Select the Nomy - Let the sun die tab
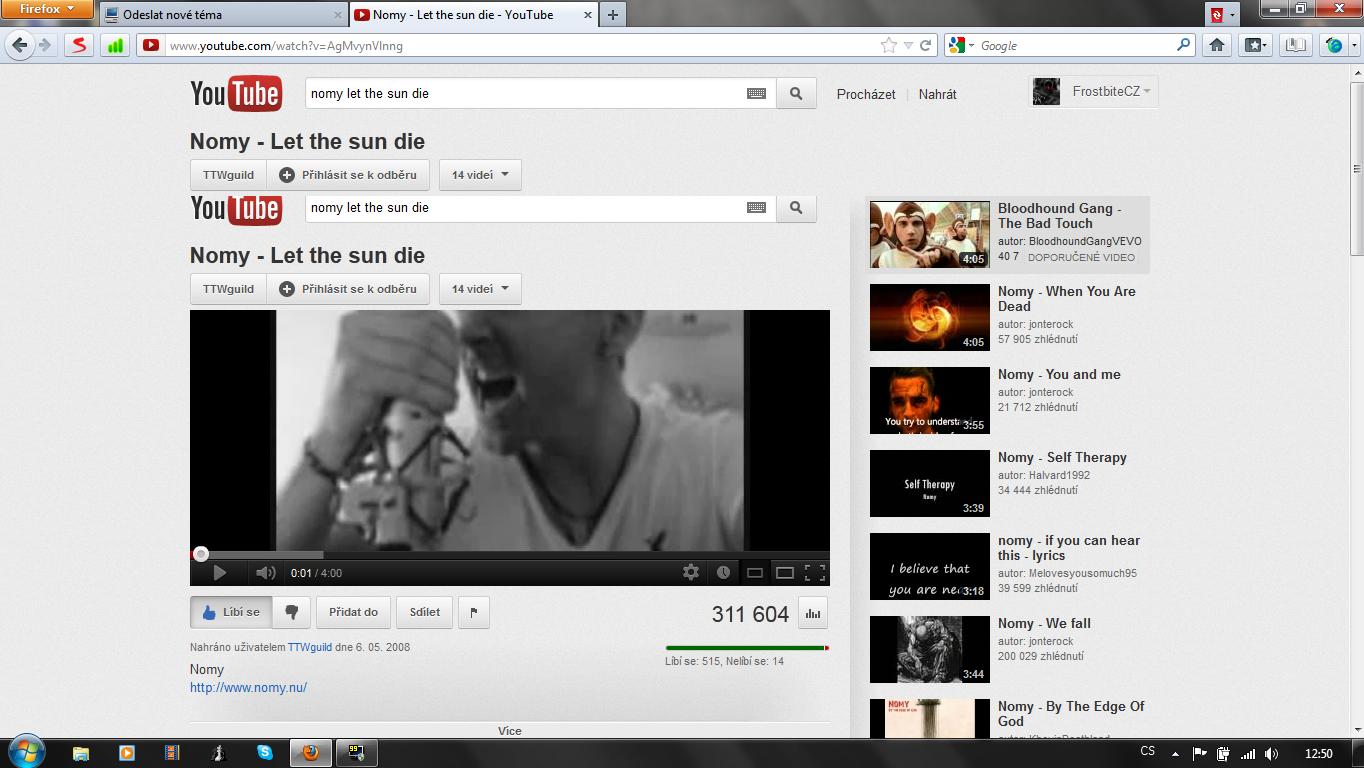1364x768 pixels. [x=472, y=15]
